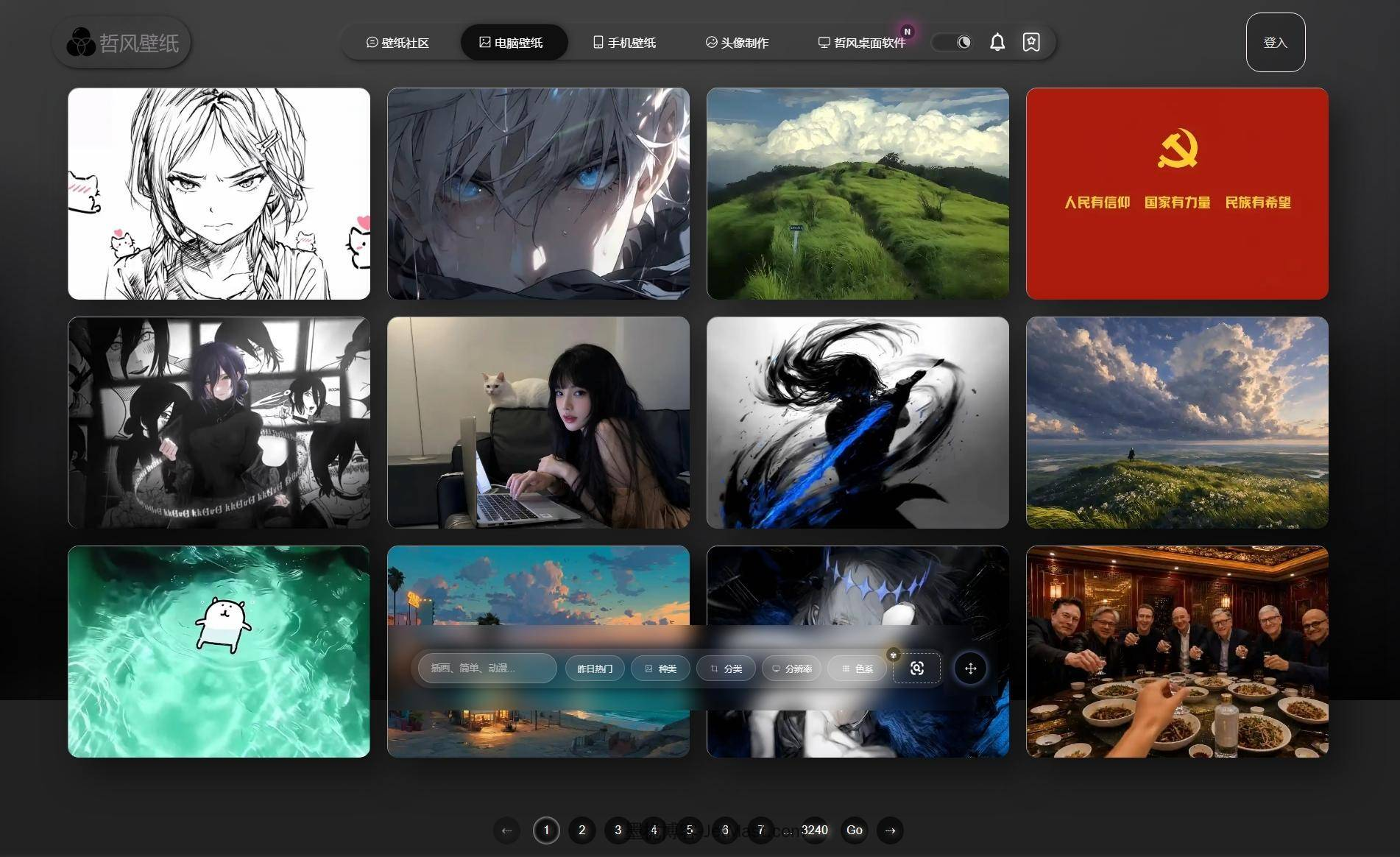Expand the 分辨率 filter
1400x857 pixels.
791,669
